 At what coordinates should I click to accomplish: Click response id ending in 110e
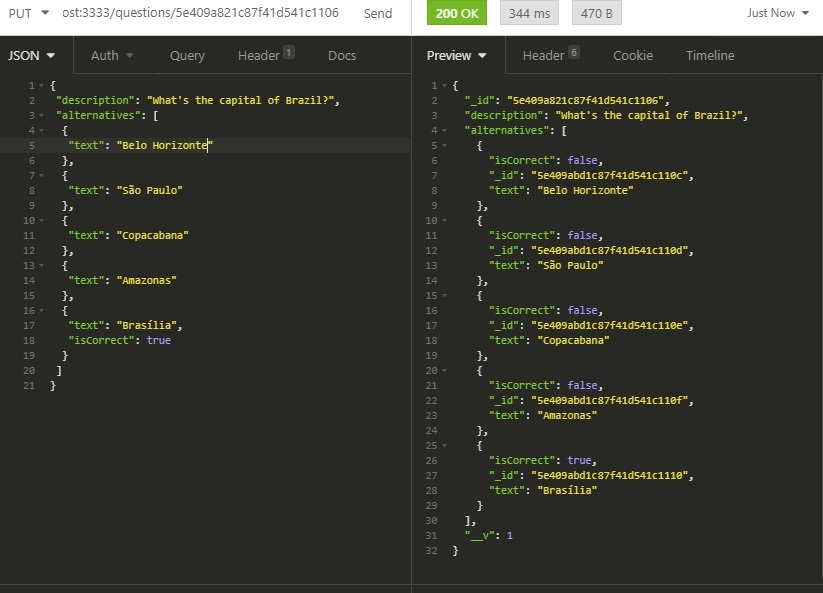609,325
